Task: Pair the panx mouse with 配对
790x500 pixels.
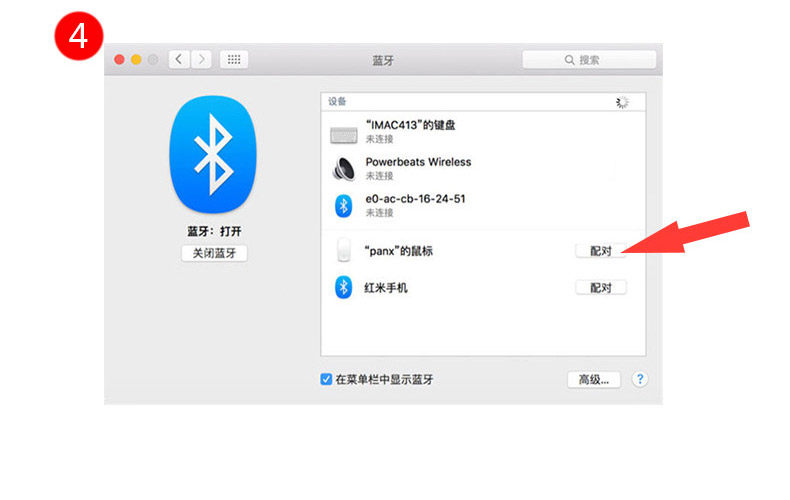Action: pos(601,251)
